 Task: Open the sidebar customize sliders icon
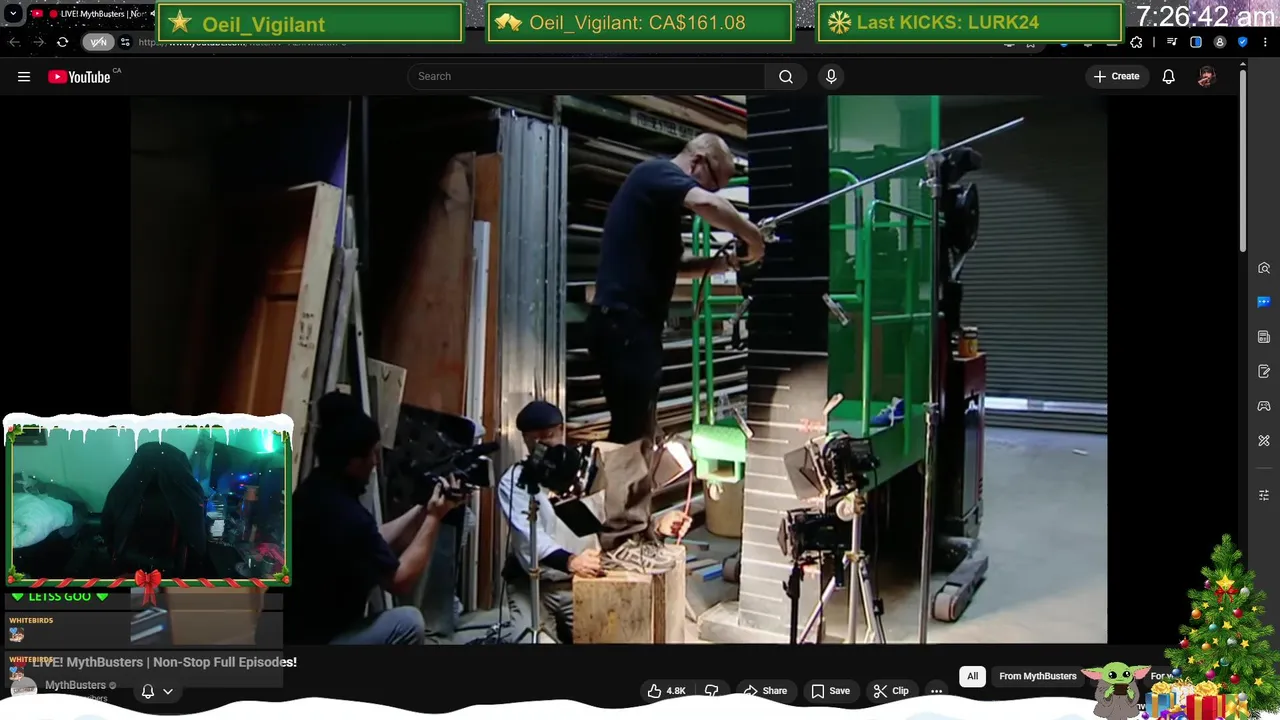(1264, 495)
